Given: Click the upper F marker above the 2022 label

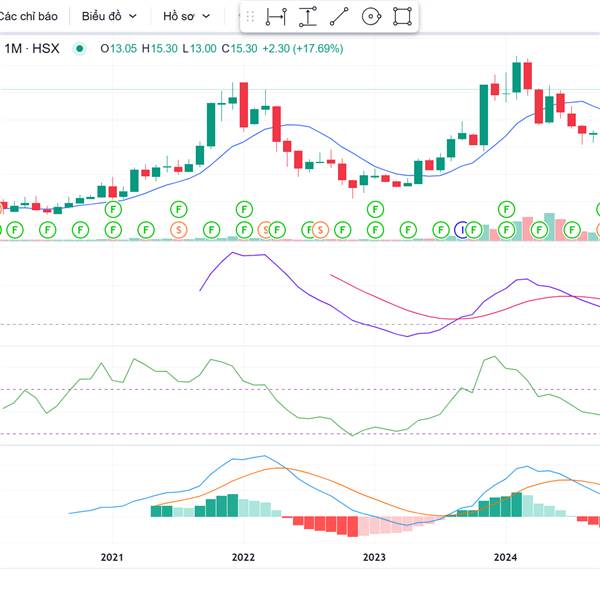Looking at the screenshot, I should (244, 209).
